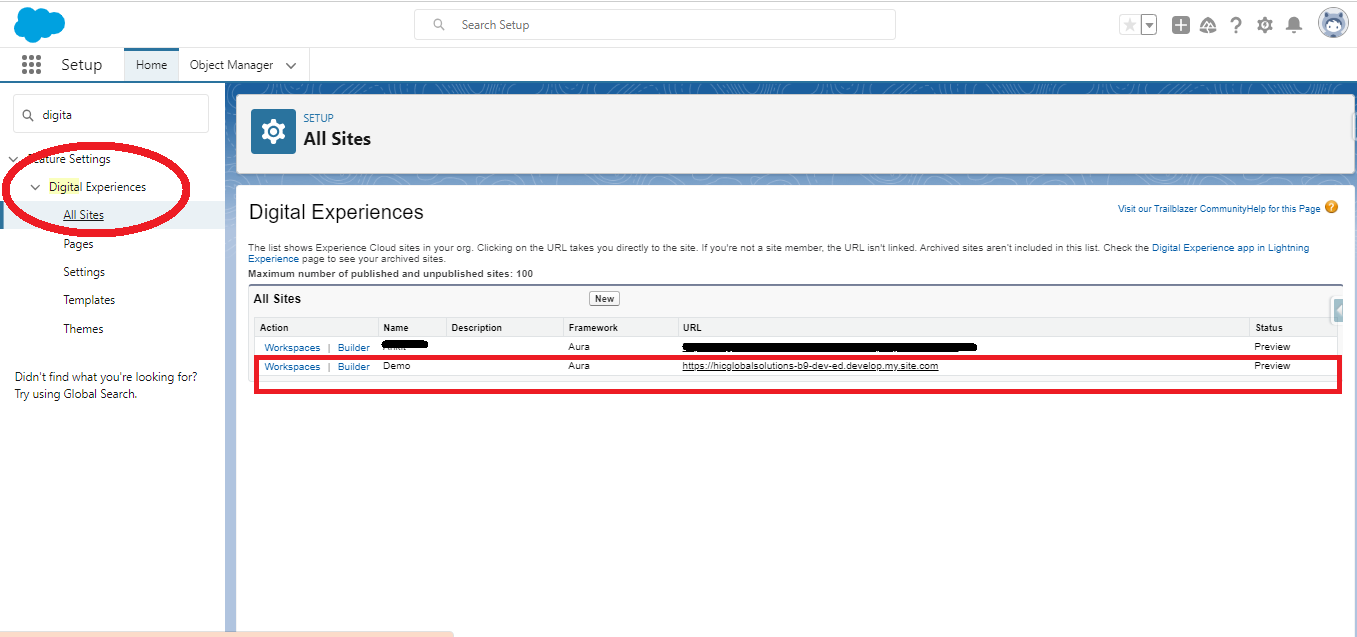The image size is (1357, 637).
Task: Open the user profile avatar
Action: coord(1333,23)
